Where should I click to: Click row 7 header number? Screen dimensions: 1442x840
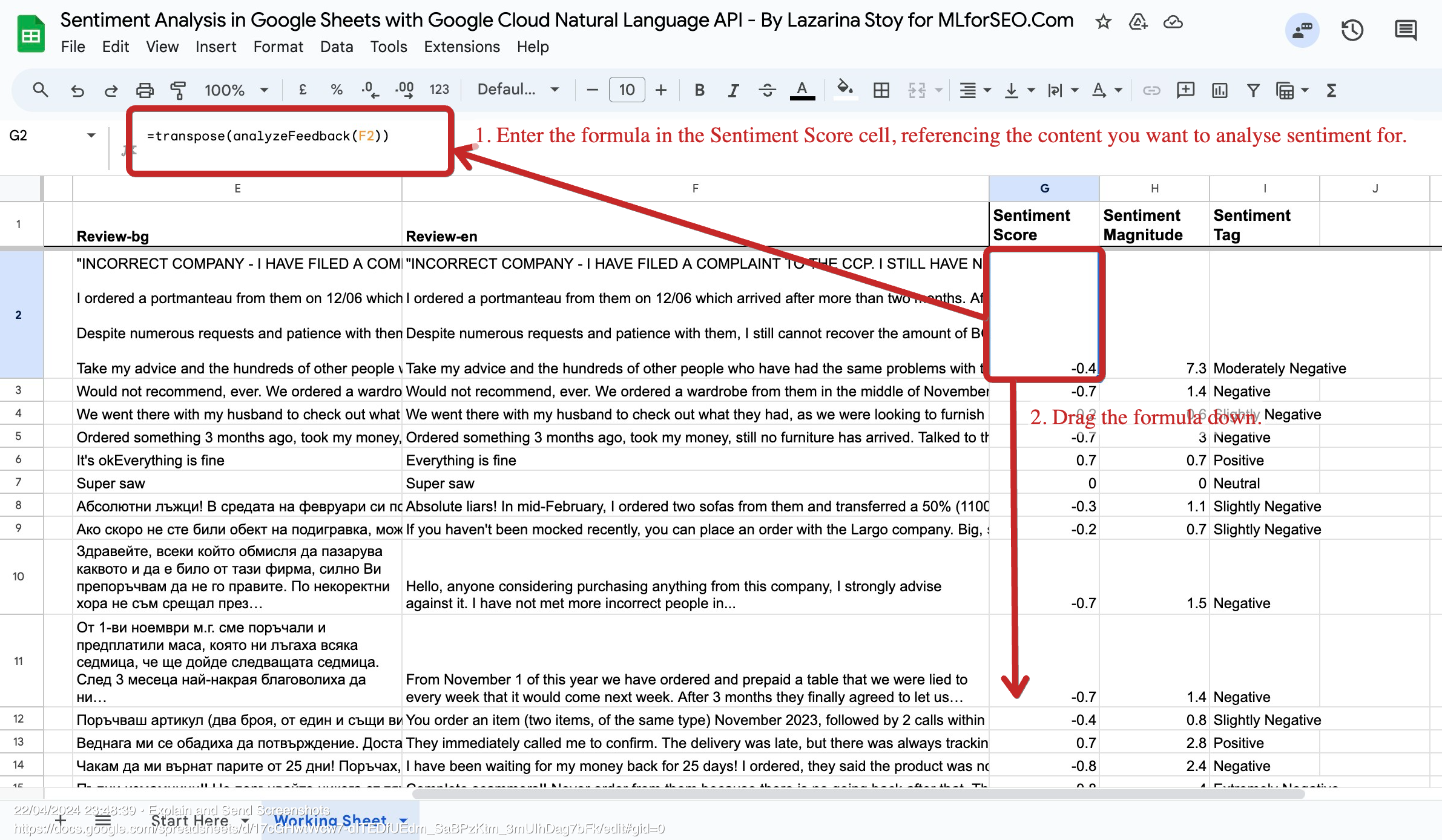click(18, 482)
